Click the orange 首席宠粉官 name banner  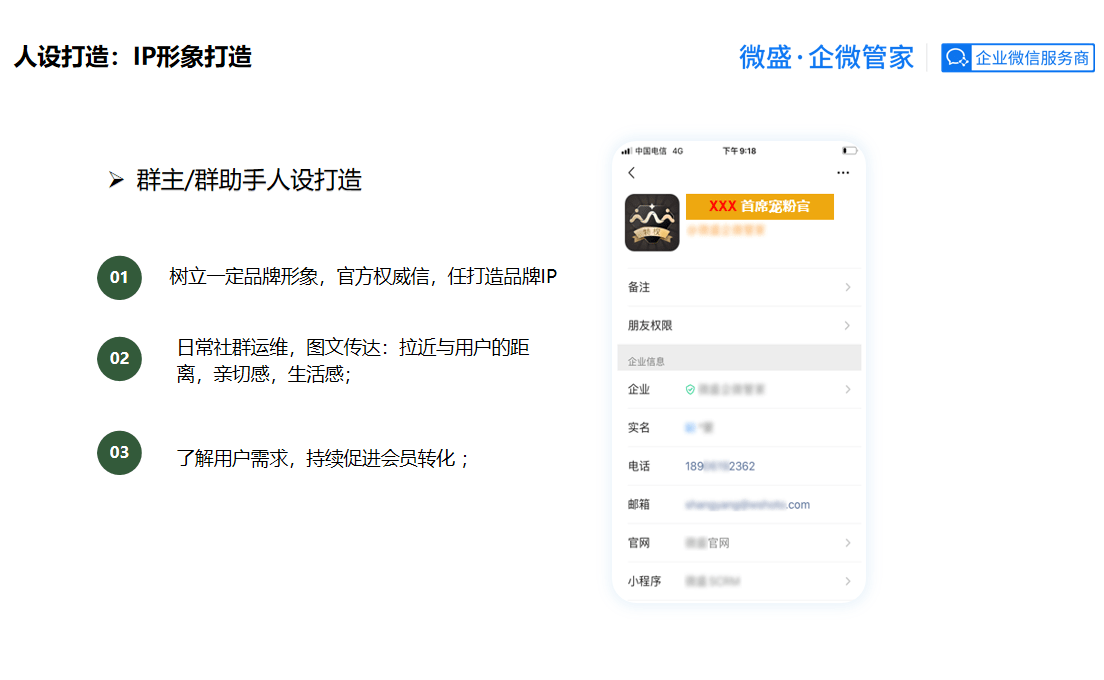(759, 206)
